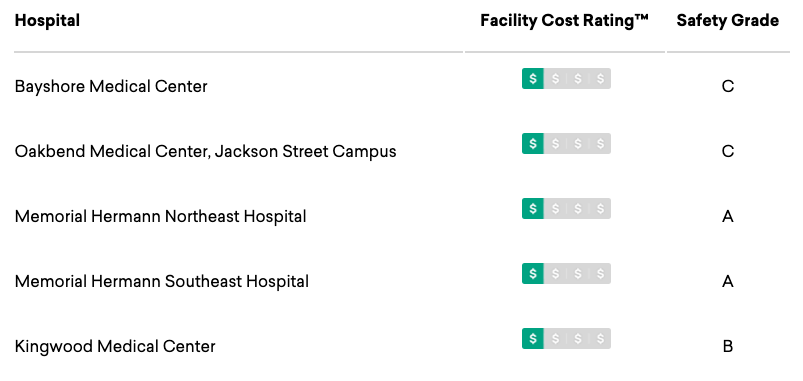Click Bayshore's safety grade C
Image resolution: width=803 pixels, height=381 pixels.
[728, 87]
